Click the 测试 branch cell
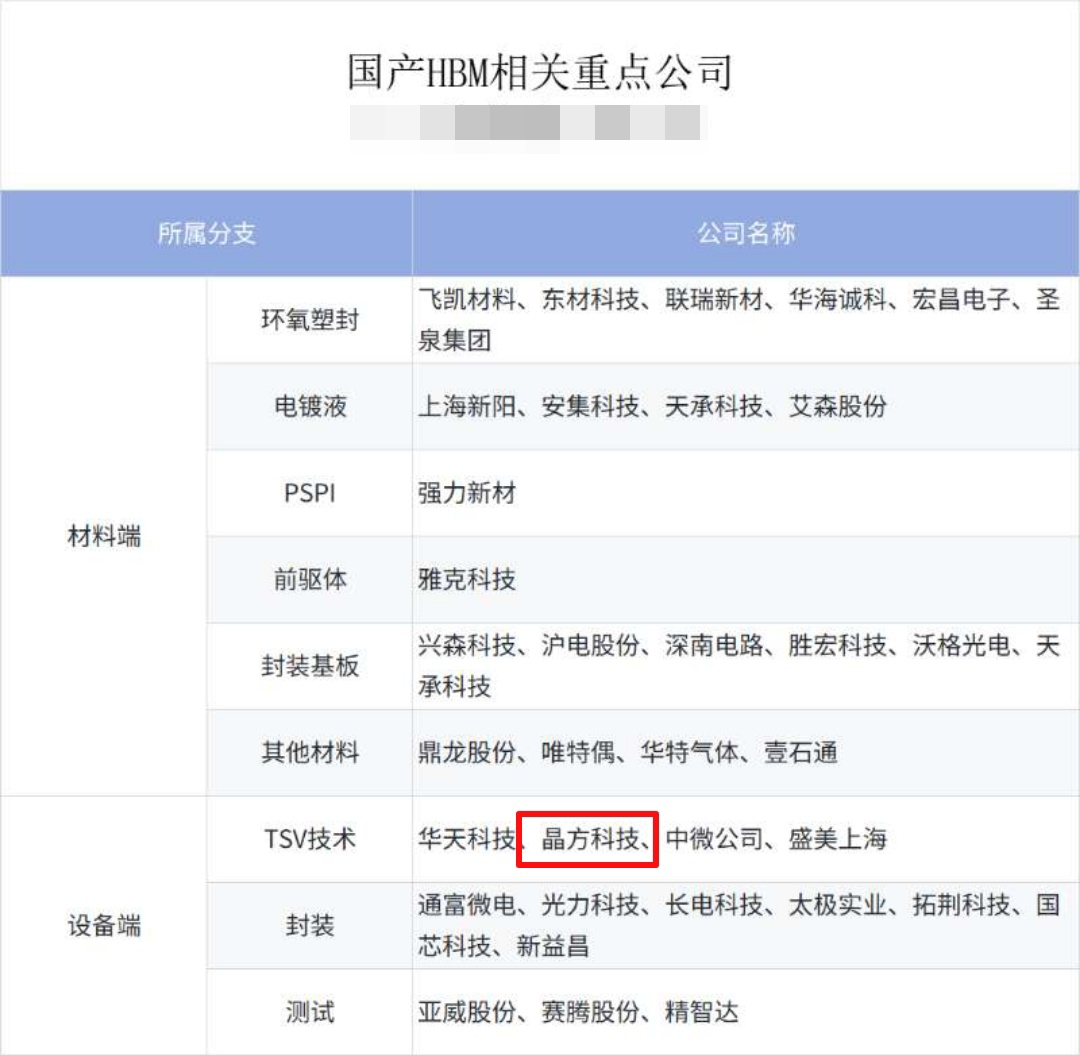 pos(310,1012)
